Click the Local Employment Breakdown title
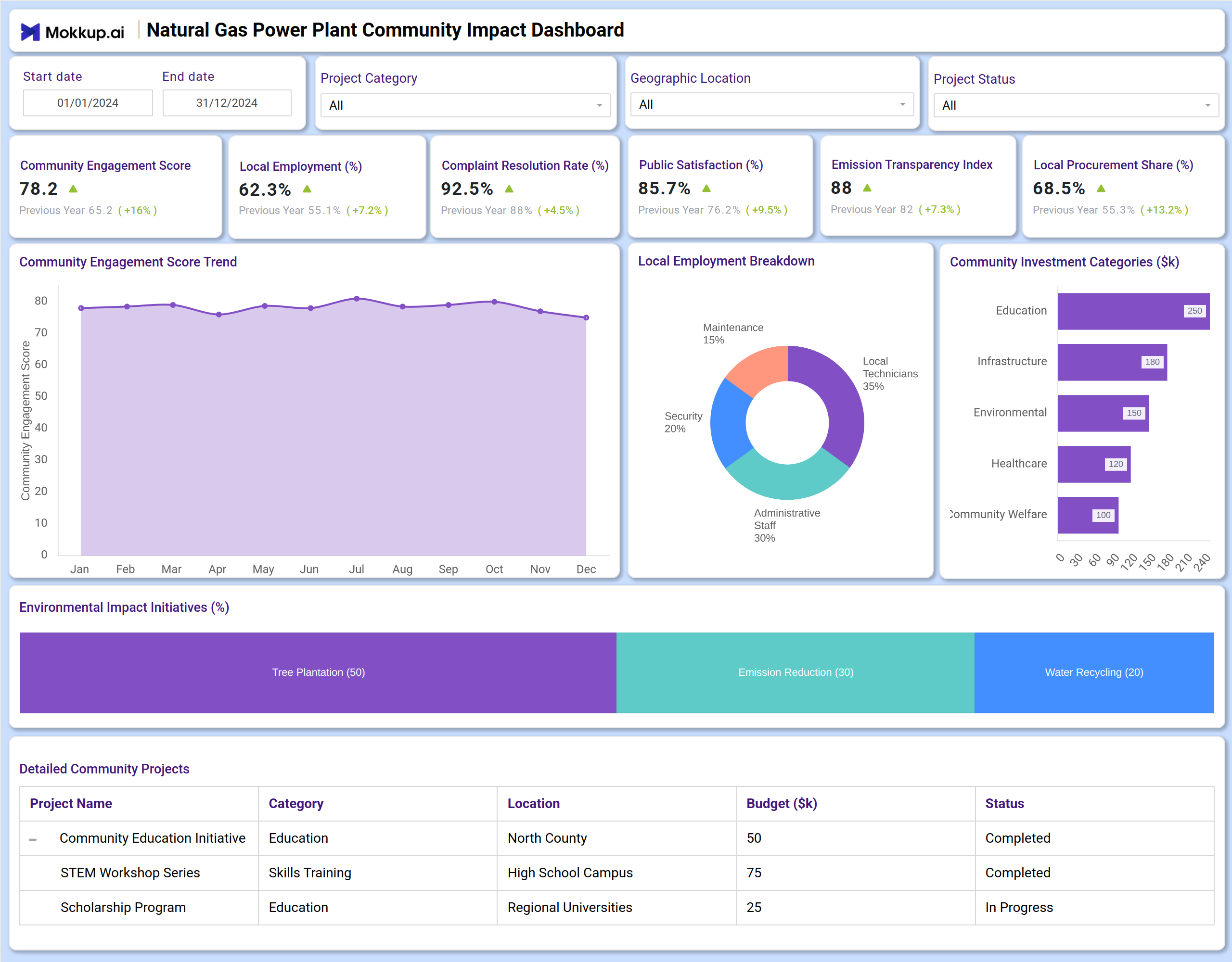This screenshot has height=962, width=1232. pos(726,261)
